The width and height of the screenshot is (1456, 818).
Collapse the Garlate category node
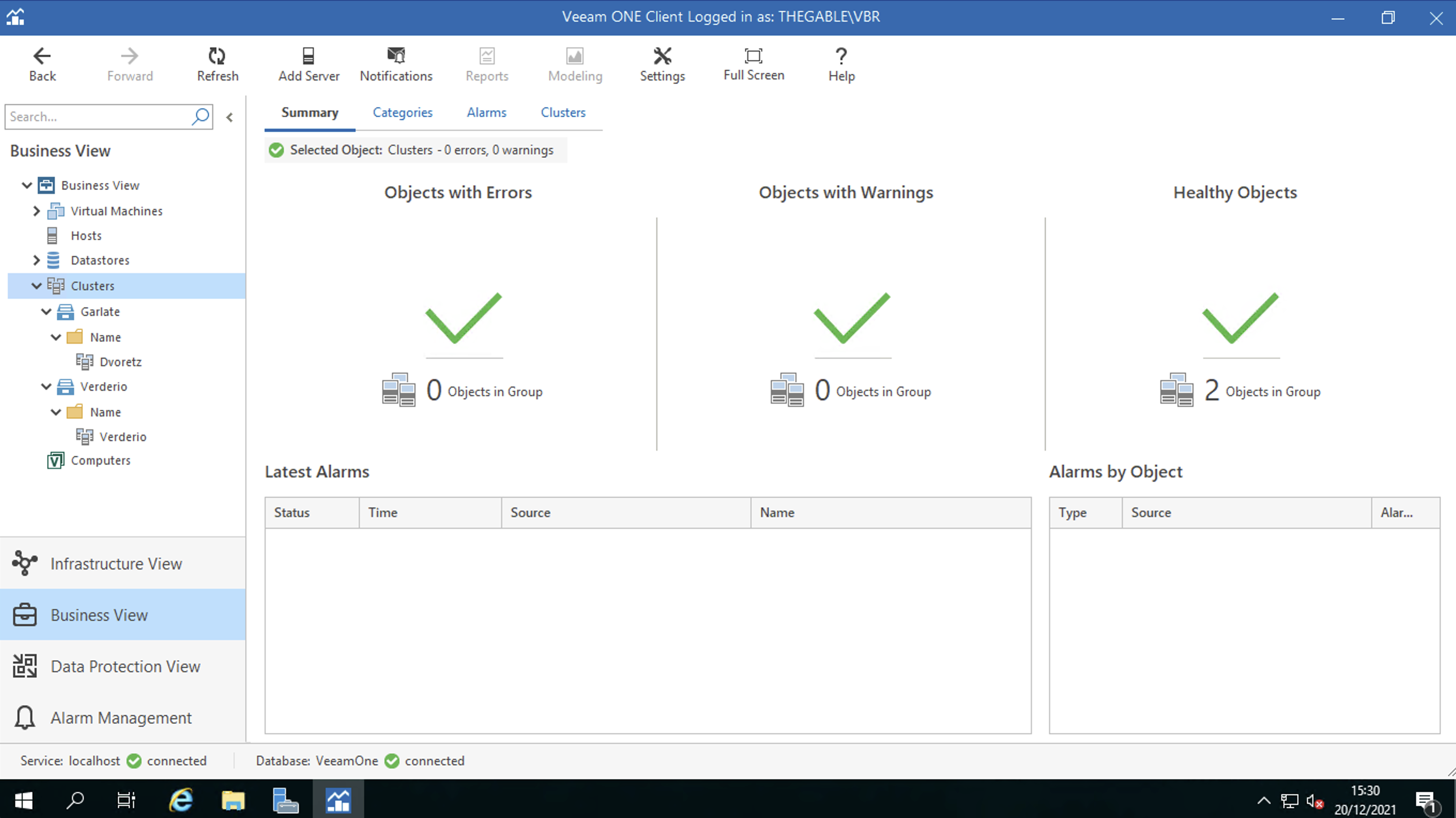coord(47,312)
